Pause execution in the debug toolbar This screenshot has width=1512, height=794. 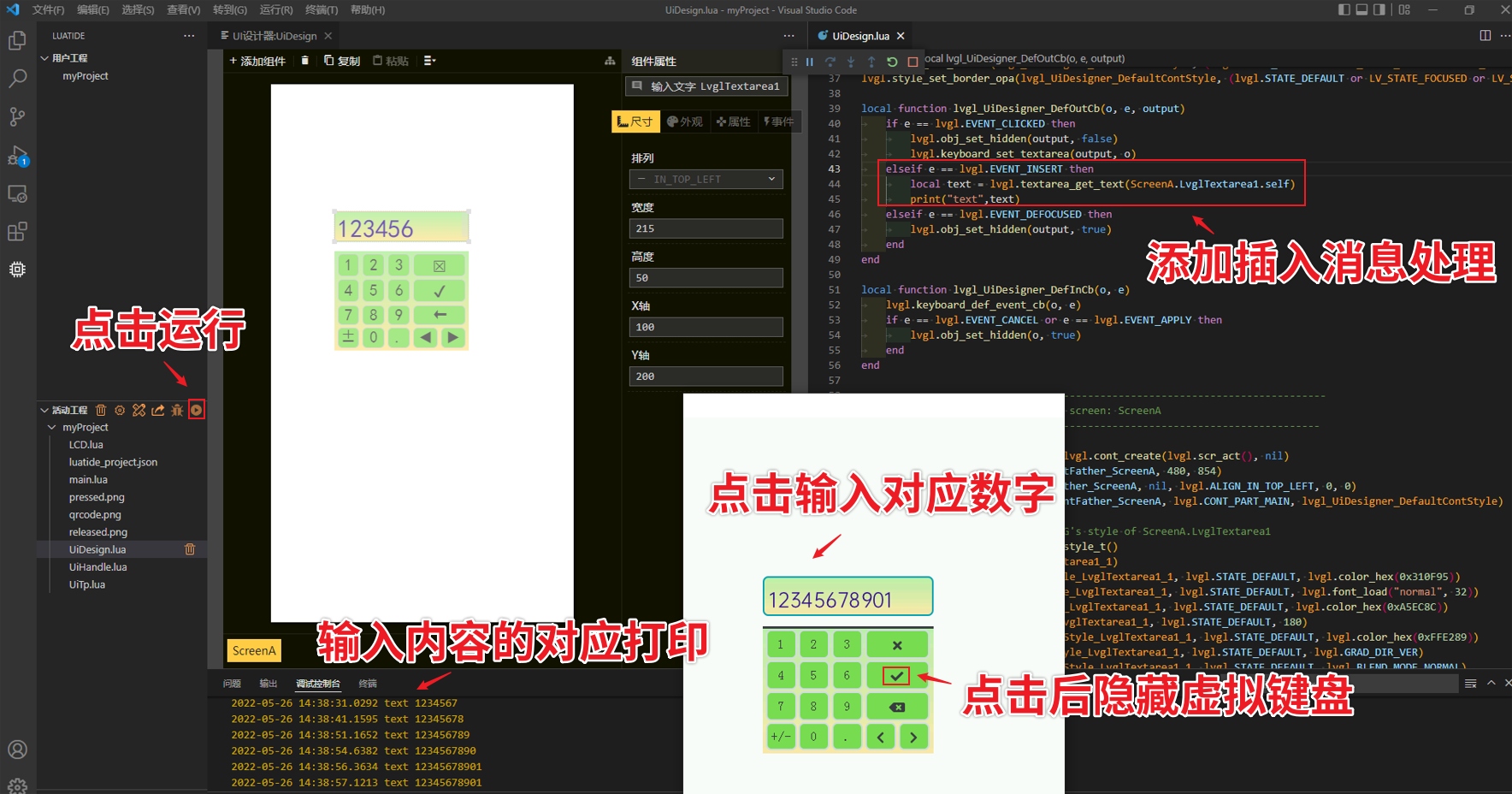coord(809,61)
